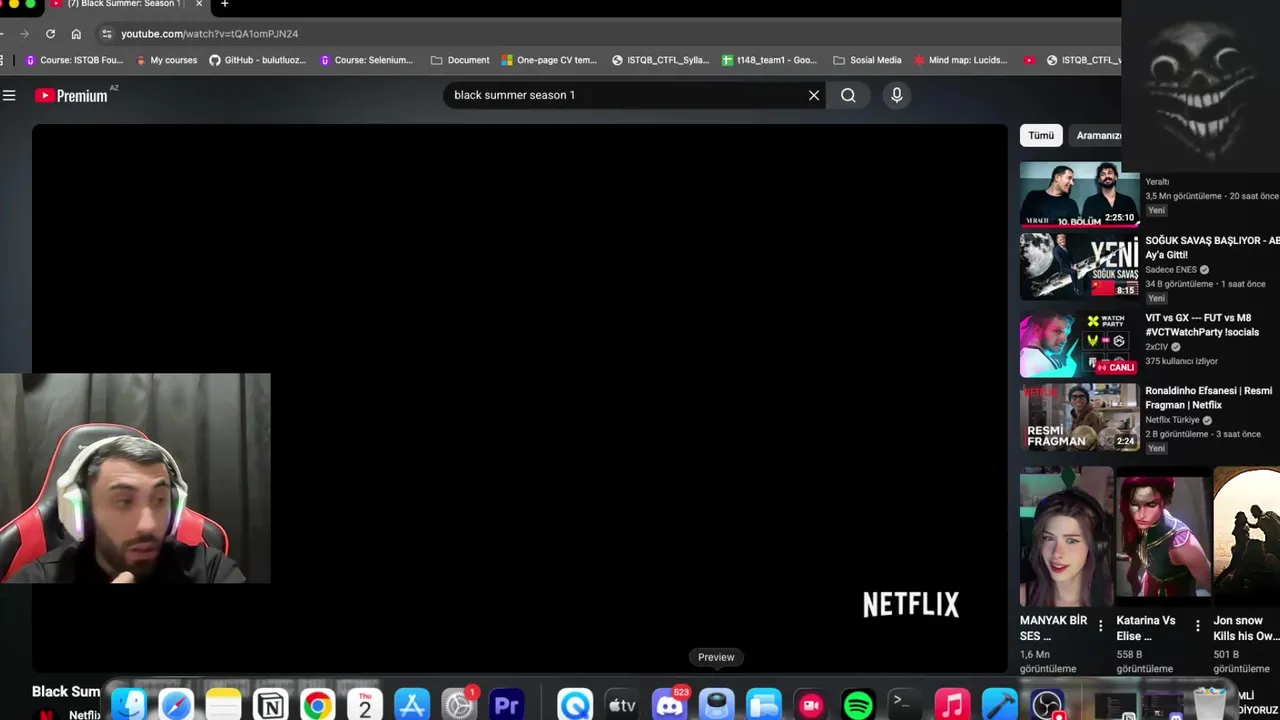
Task: Open a new Chrome tab
Action: 224,4
